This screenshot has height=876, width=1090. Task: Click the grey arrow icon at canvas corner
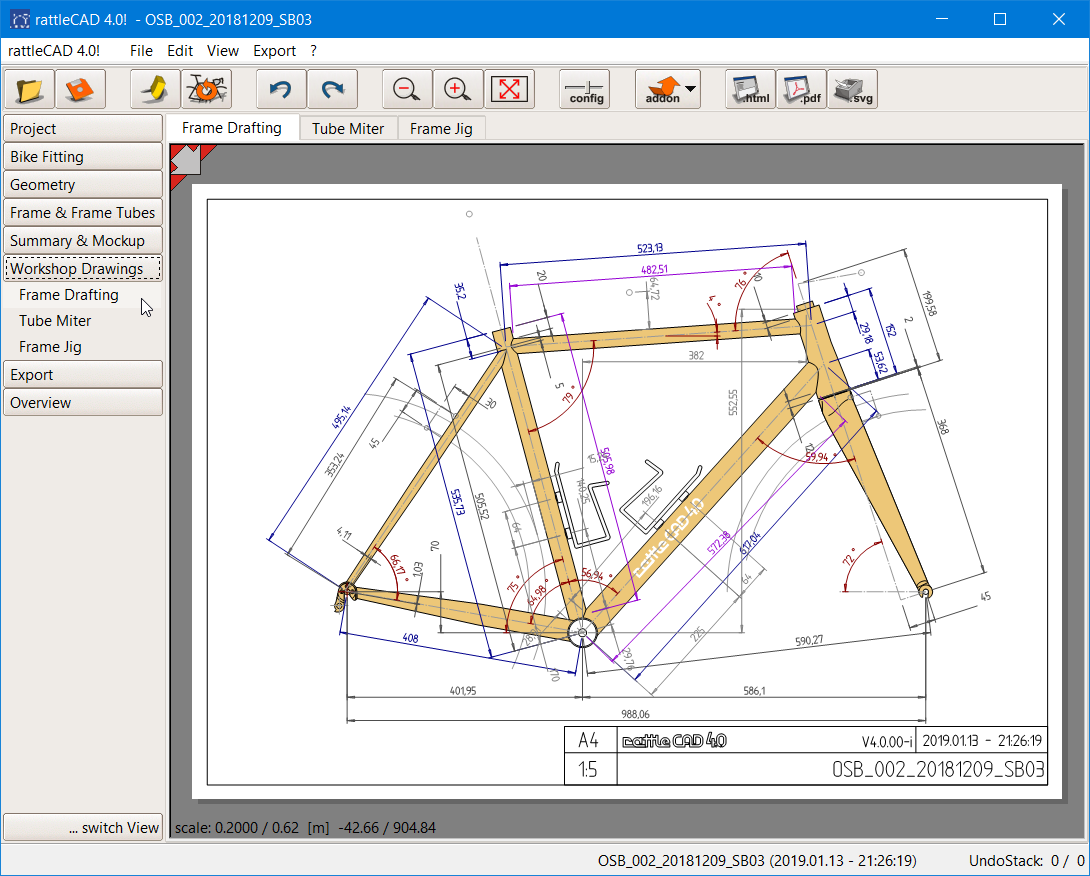click(186, 160)
